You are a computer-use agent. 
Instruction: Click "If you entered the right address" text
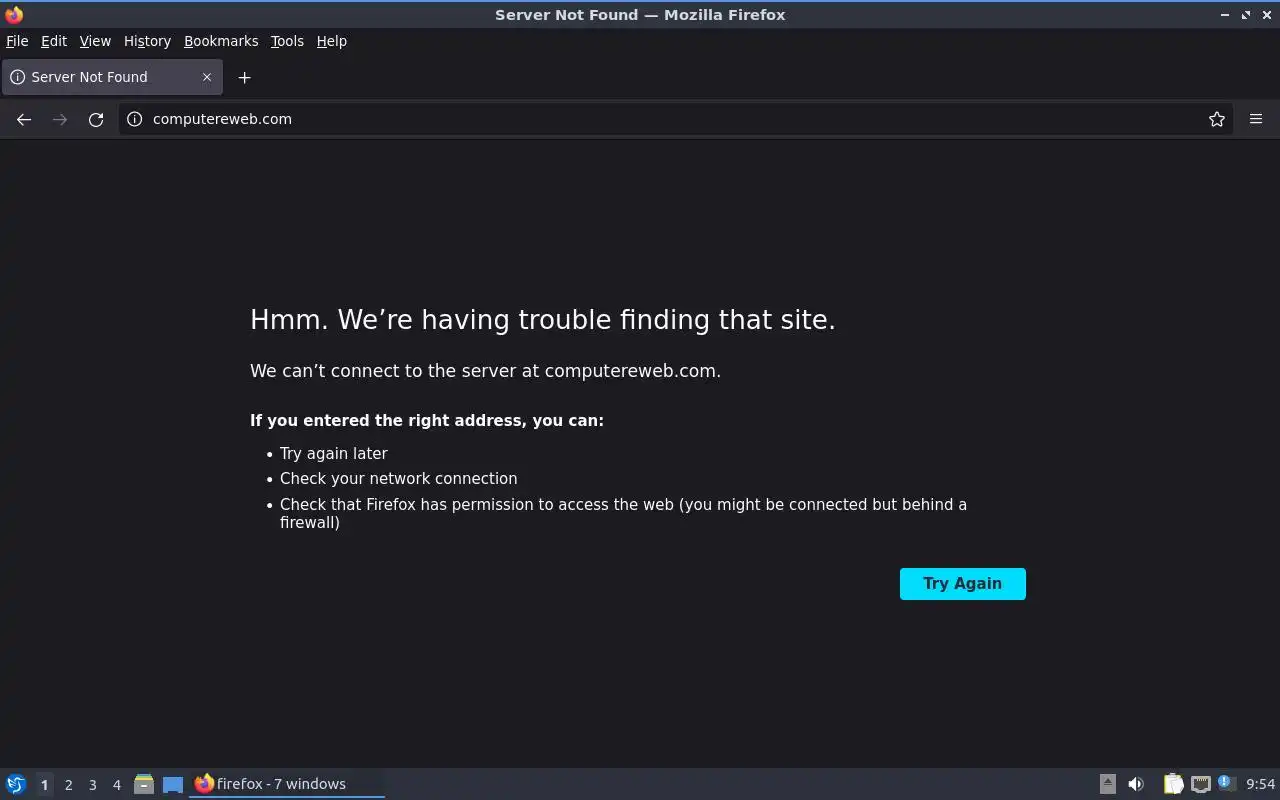(x=427, y=421)
